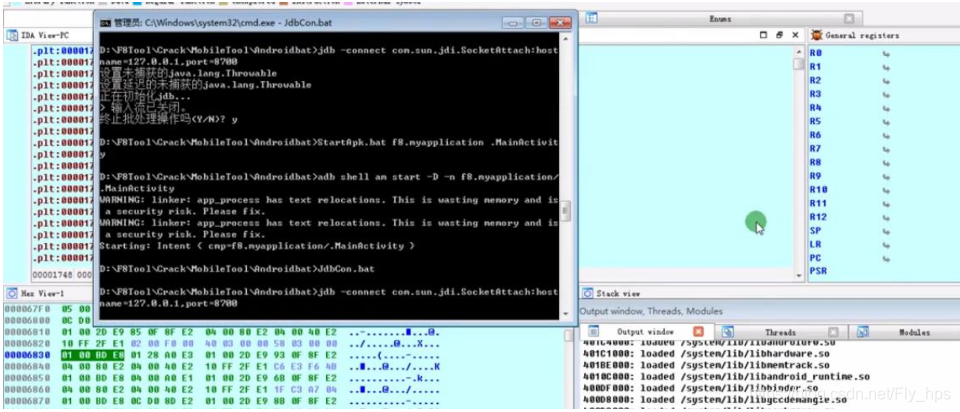Click the IDA View-PC panel icon
Image resolution: width=960 pixels, height=412 pixels.
point(12,36)
